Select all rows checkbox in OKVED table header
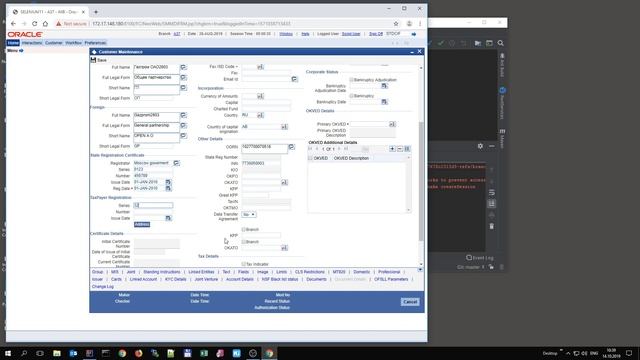 (311, 158)
